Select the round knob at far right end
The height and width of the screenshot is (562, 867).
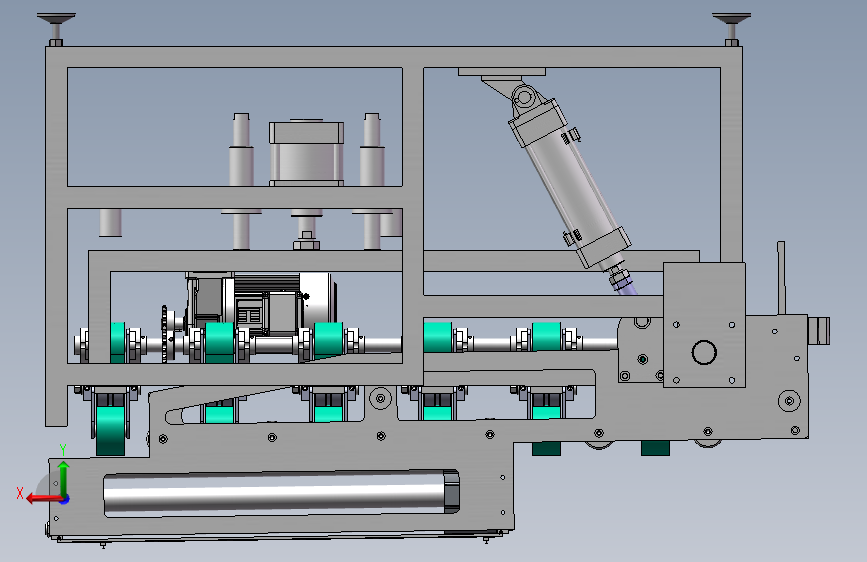tap(819, 330)
